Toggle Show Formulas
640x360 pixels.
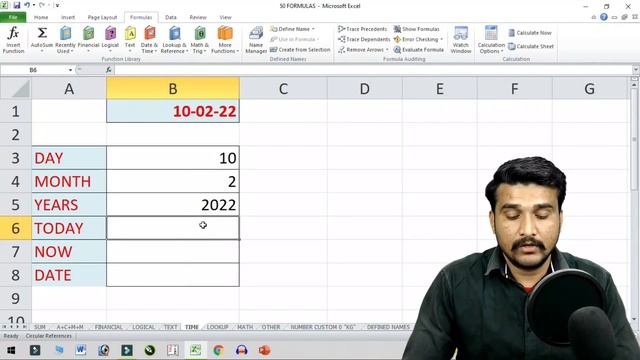coord(417,29)
